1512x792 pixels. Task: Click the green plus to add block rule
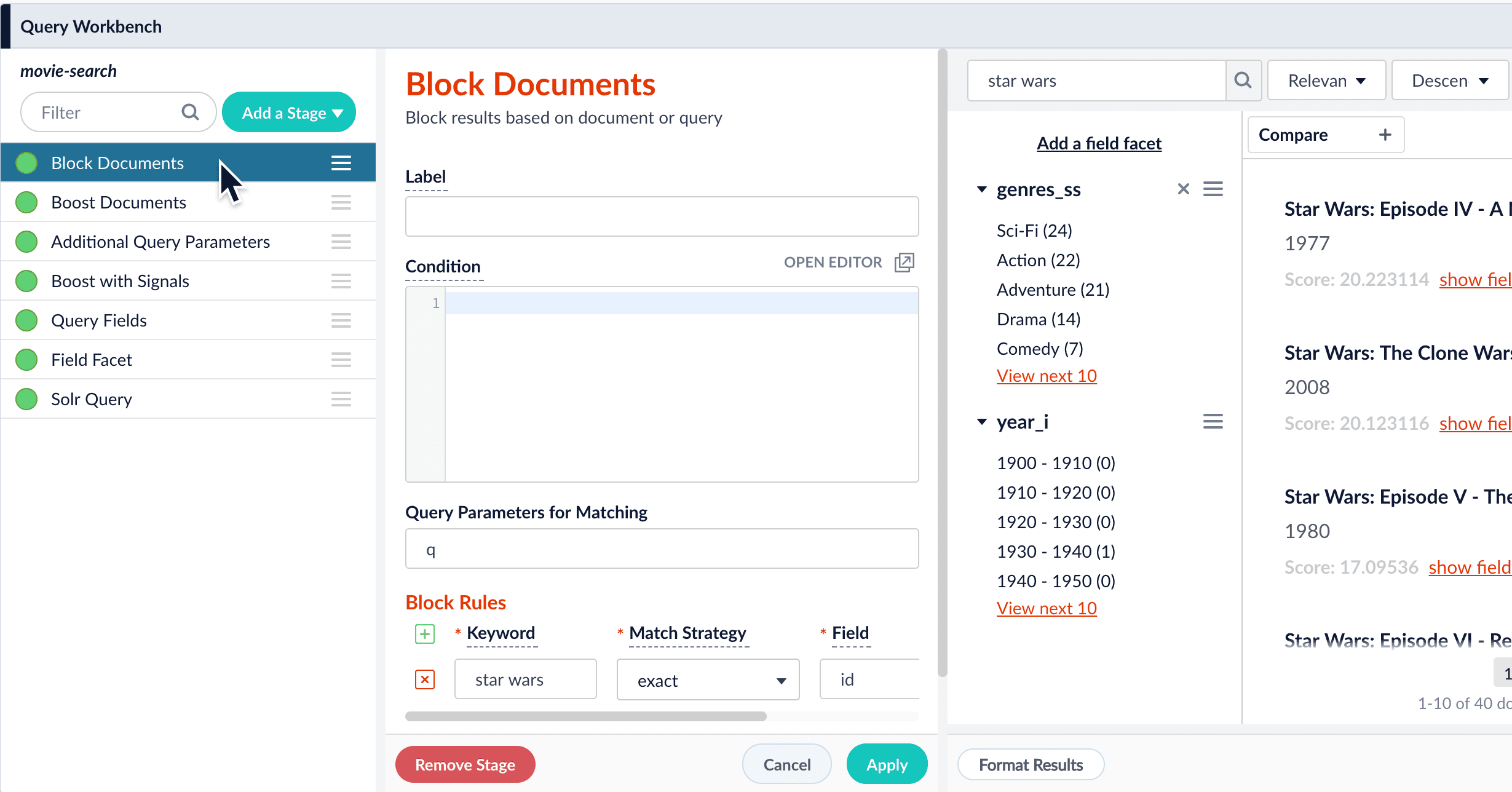[425, 633]
